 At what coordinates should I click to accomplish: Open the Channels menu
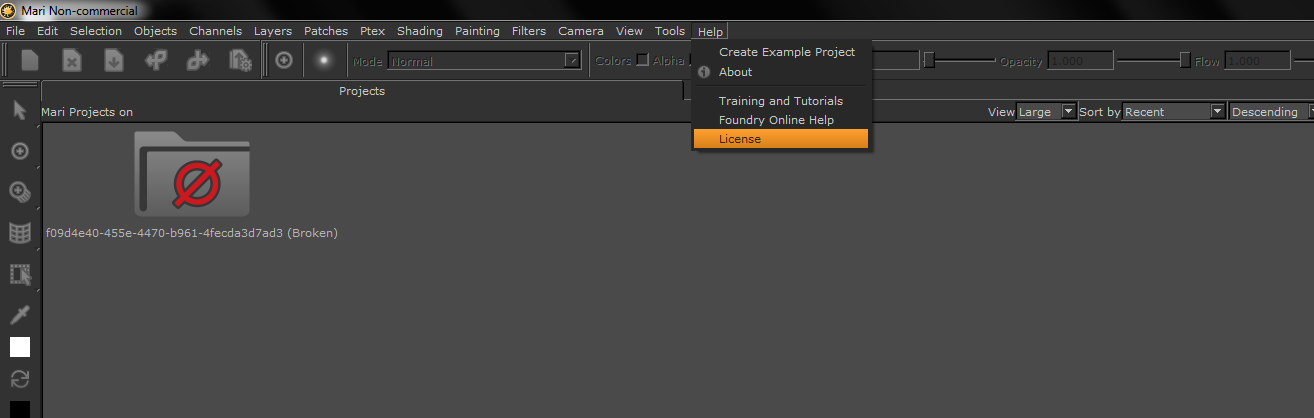pyautogui.click(x=215, y=31)
